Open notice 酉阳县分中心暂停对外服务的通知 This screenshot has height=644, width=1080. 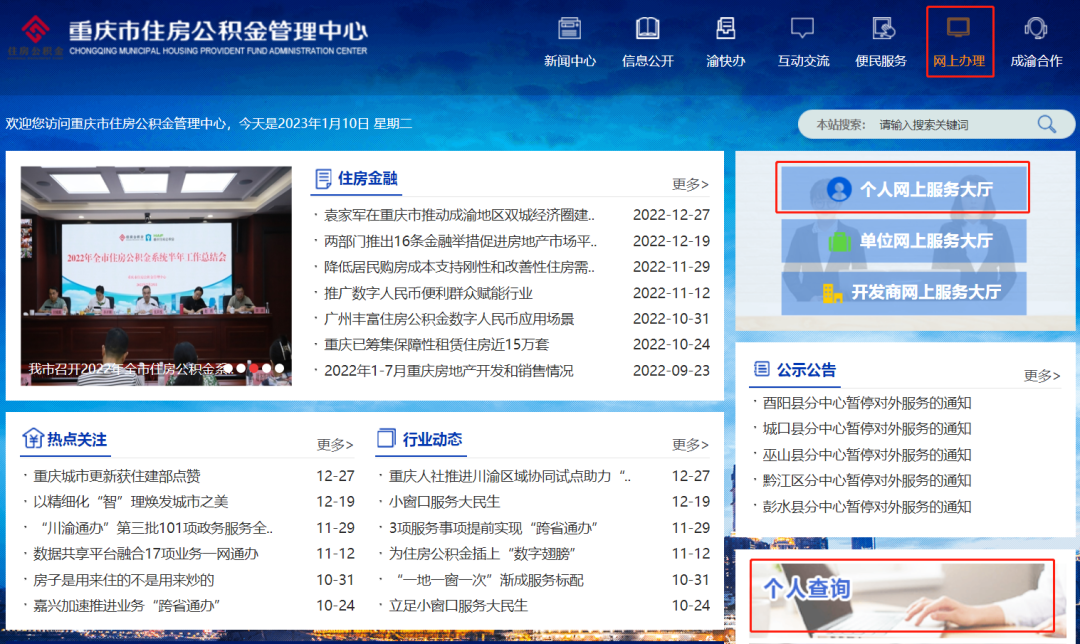coord(866,403)
